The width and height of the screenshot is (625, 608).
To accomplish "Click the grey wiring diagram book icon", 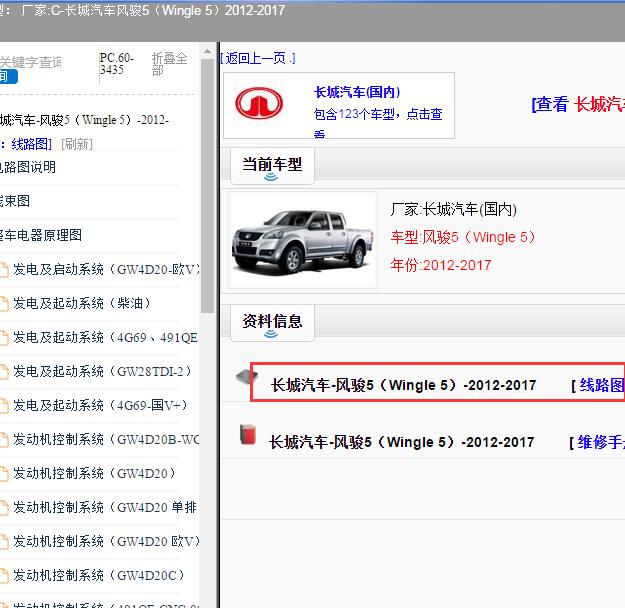I will click(x=247, y=376).
